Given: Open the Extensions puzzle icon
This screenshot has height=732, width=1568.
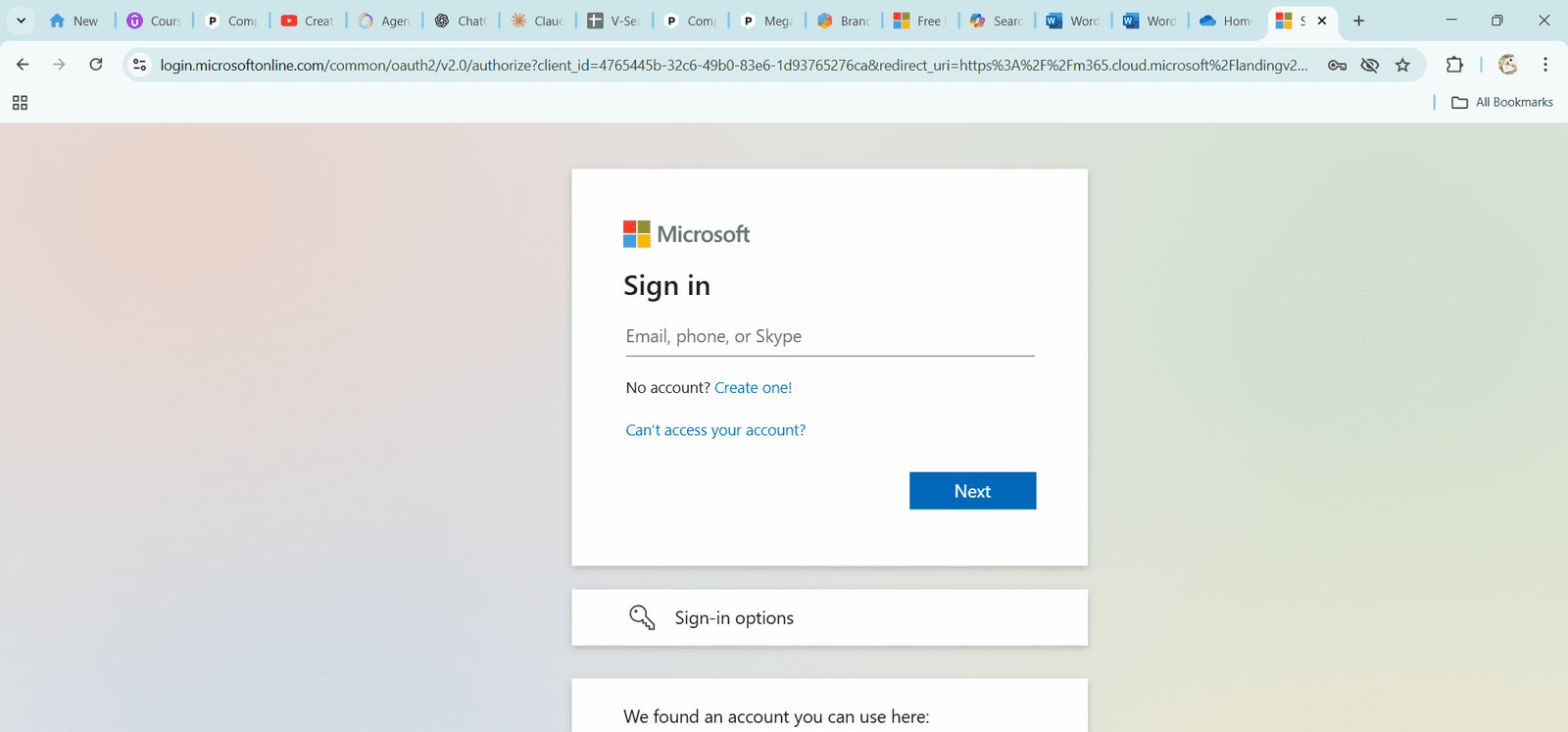Looking at the screenshot, I should click(1454, 65).
